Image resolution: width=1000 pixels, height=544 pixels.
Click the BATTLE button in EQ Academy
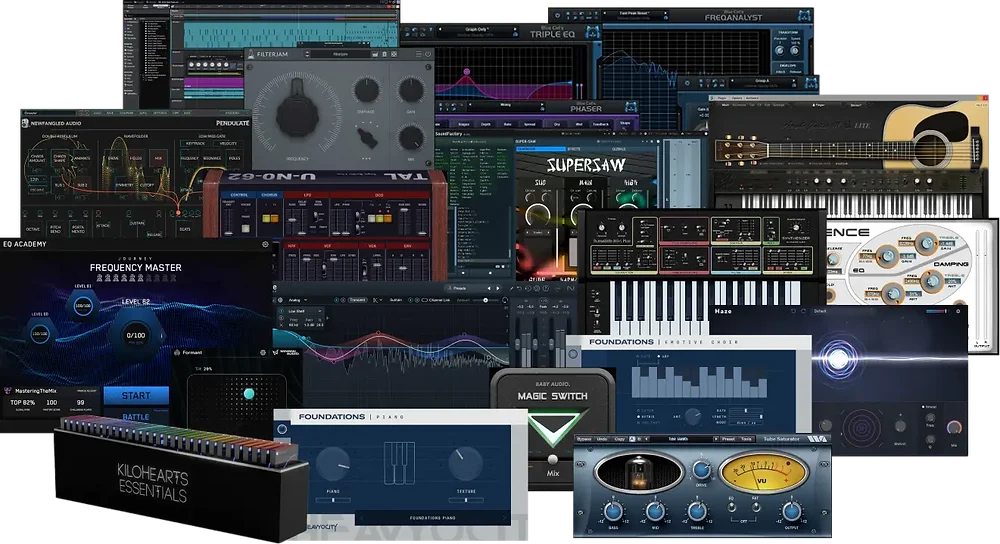point(136,417)
